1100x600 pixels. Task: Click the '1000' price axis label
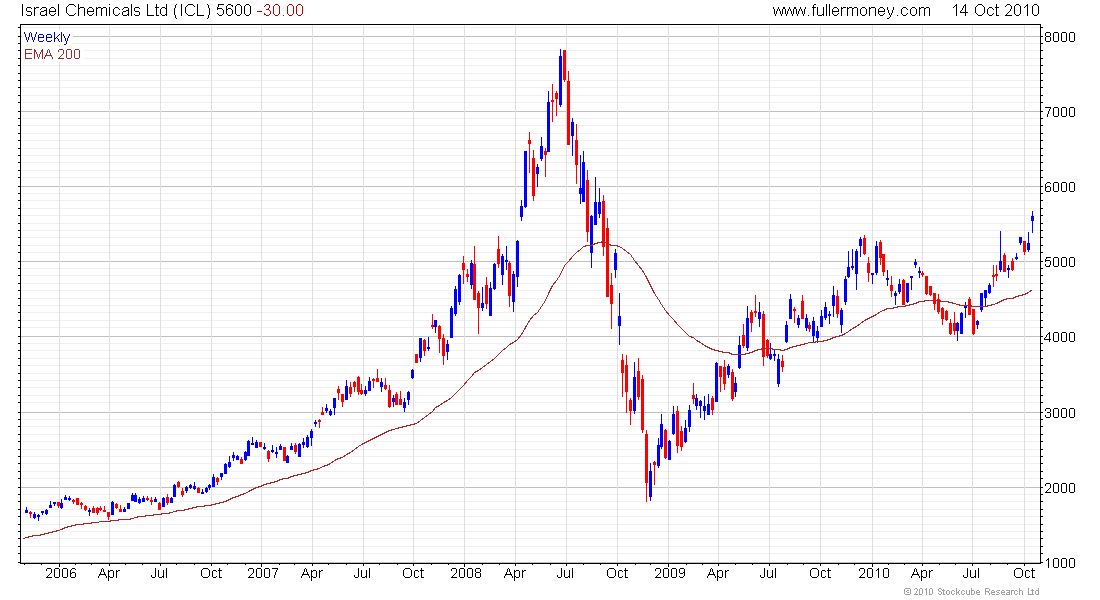[x=1060, y=564]
